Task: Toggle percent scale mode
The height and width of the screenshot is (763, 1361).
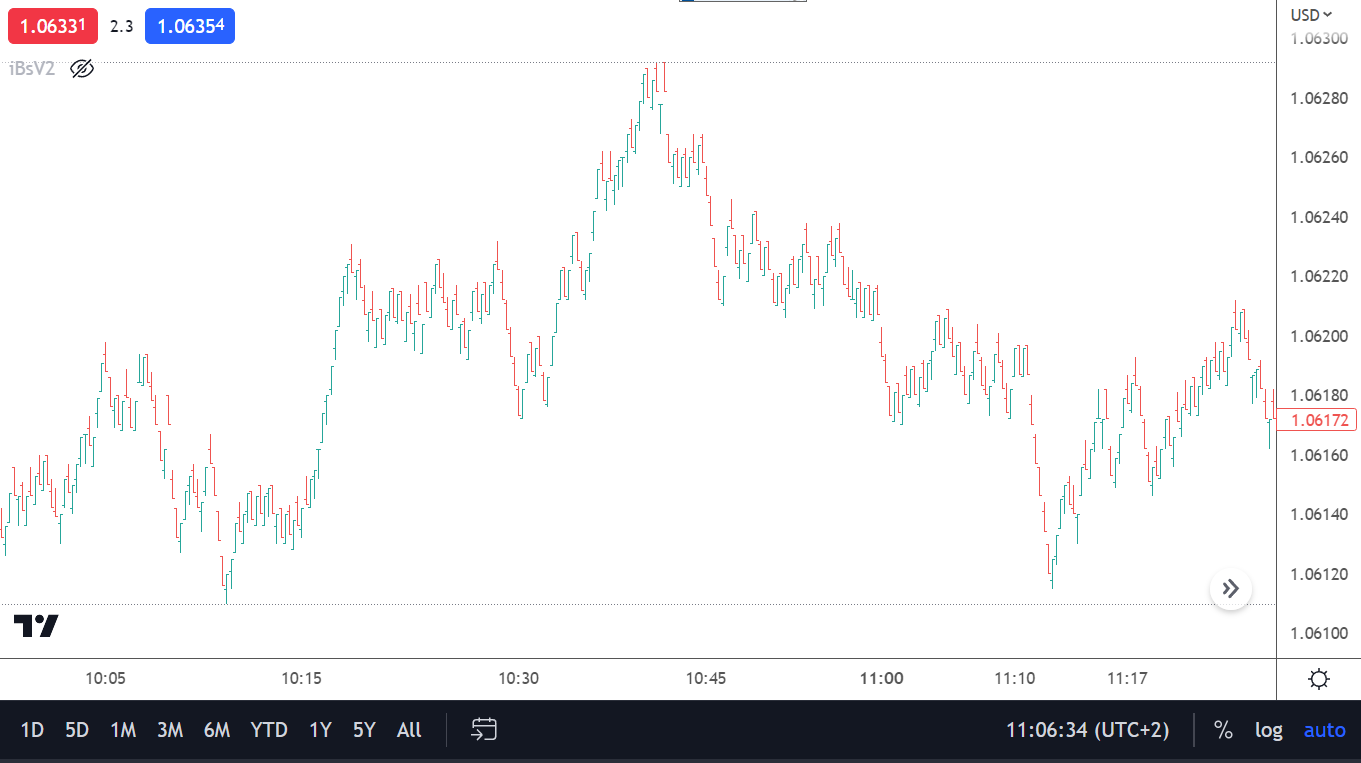Action: pos(1223,730)
